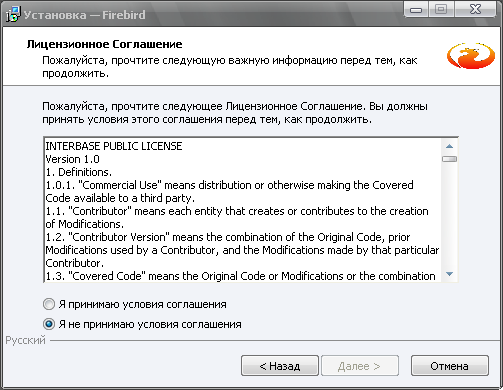Click the license scrollbar up arrow
This screenshot has height=390, width=503.
tap(449, 146)
